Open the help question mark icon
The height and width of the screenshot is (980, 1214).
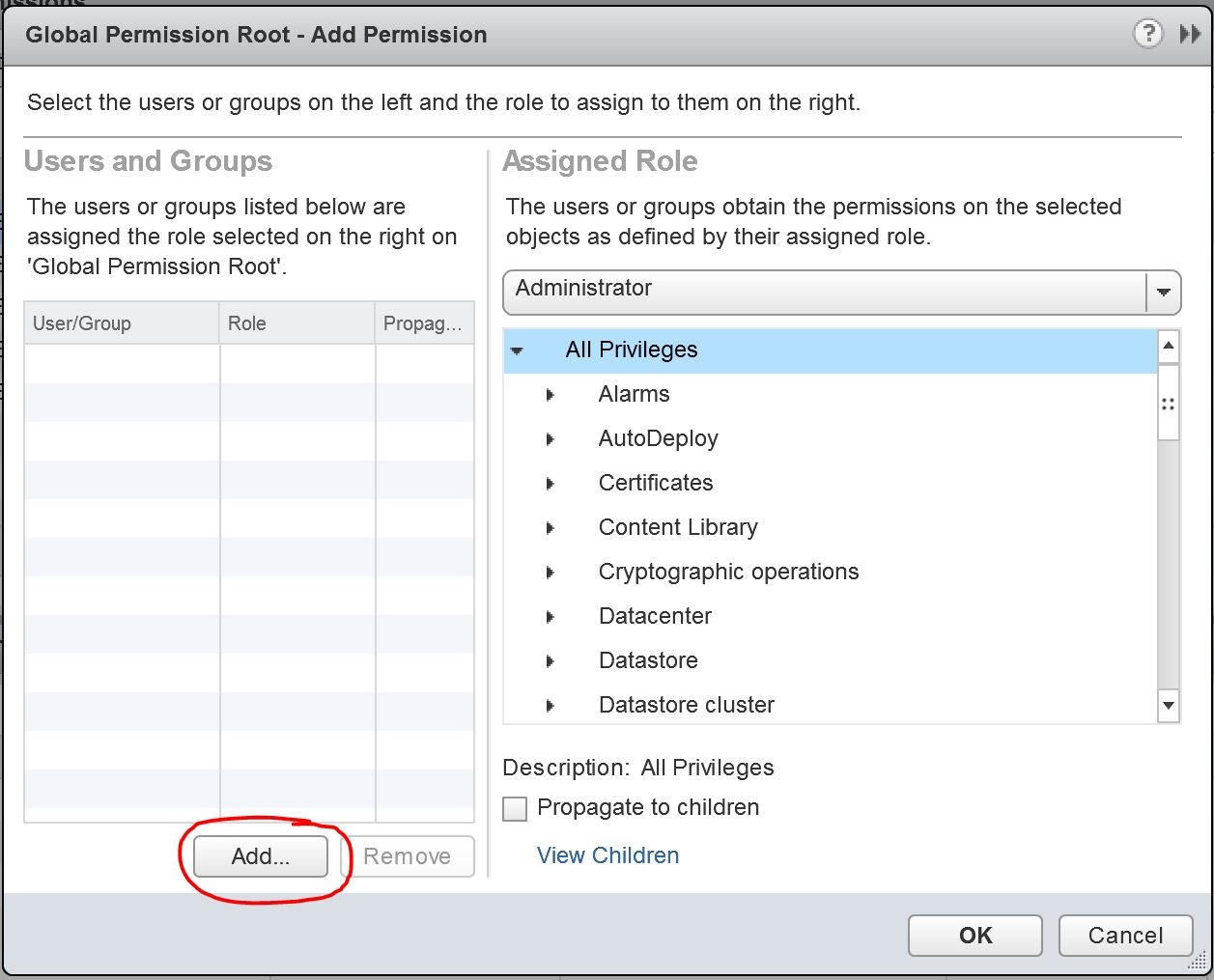pyautogui.click(x=1147, y=35)
